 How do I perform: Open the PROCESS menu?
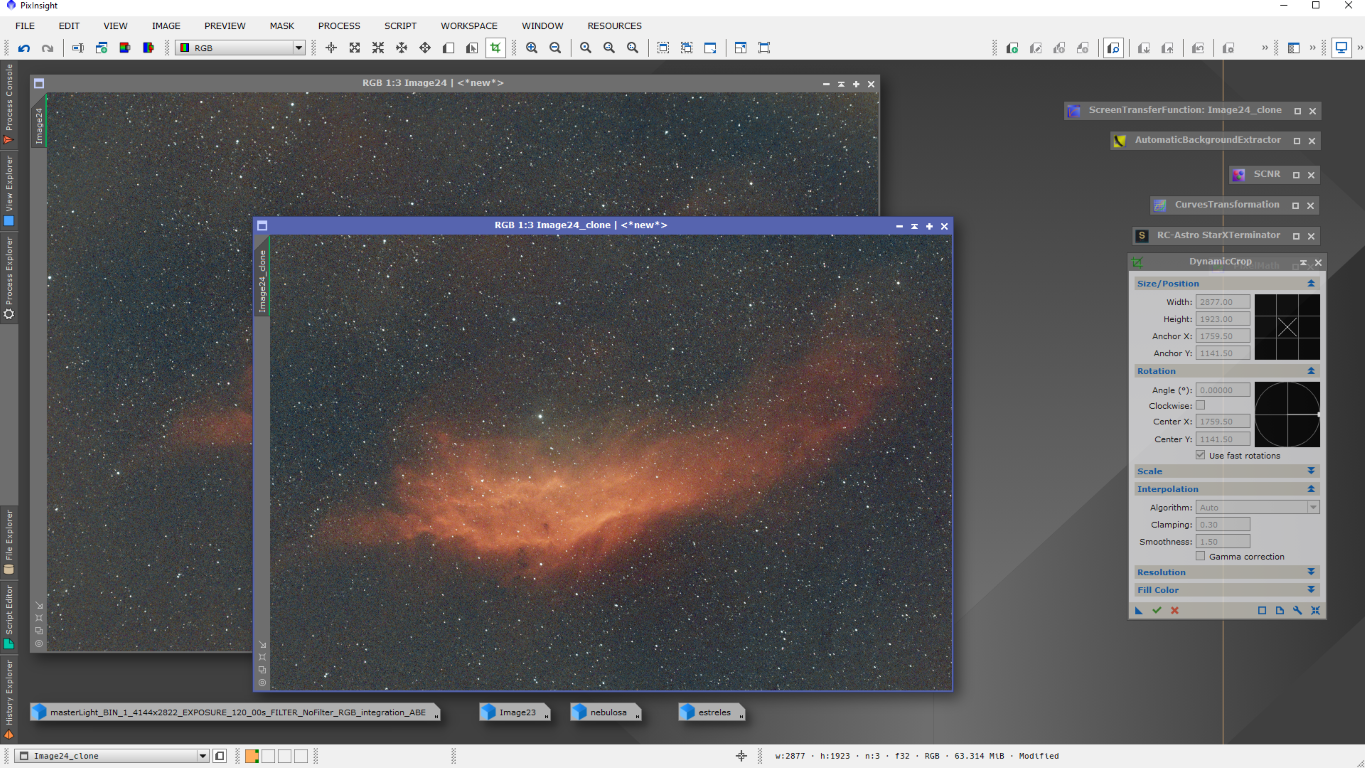click(x=339, y=26)
